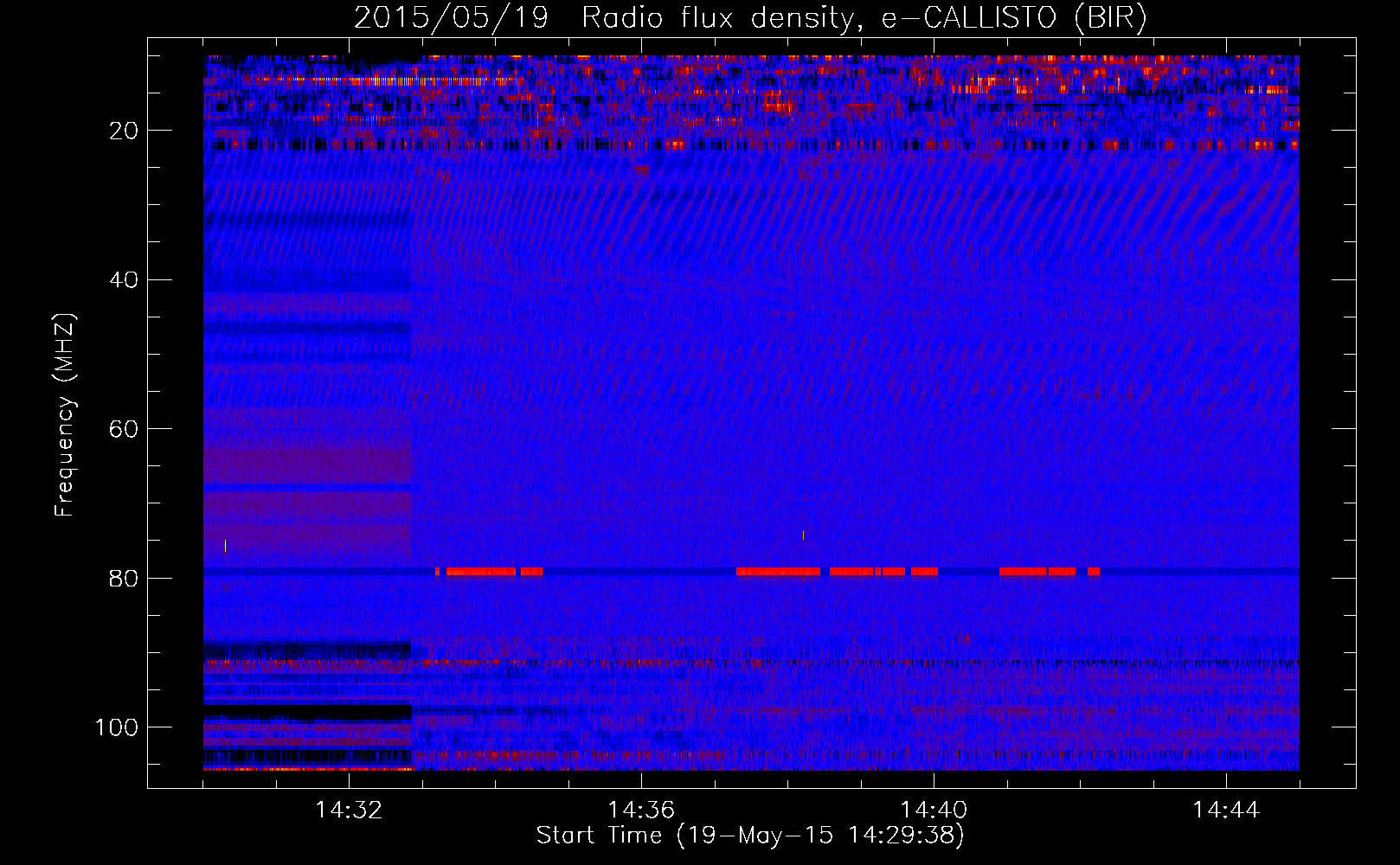Click the 'Start Time (19-May-15 14:29:38)' axis label
1400x865 pixels.
[x=750, y=836]
